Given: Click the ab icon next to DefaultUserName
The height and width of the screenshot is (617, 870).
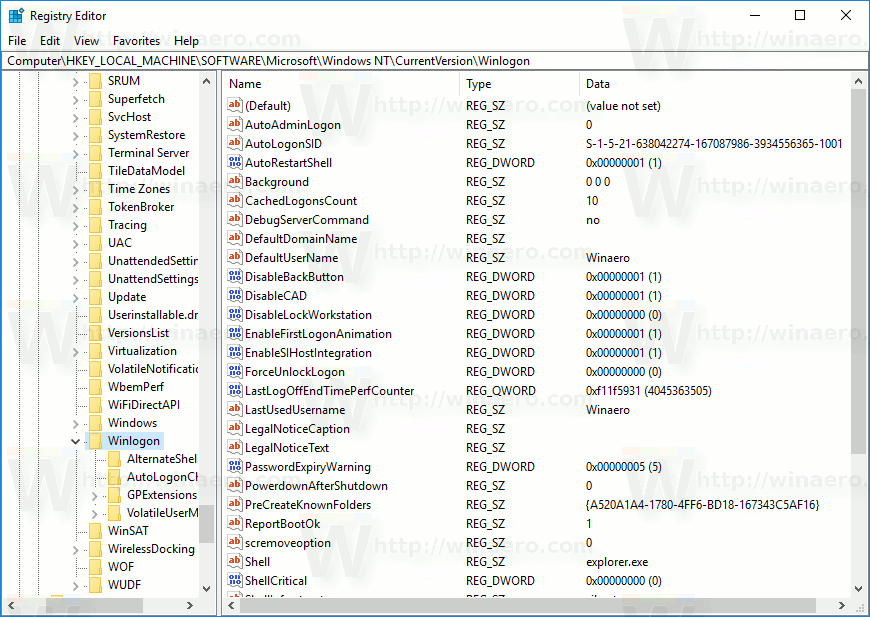Looking at the screenshot, I should click(x=236, y=257).
